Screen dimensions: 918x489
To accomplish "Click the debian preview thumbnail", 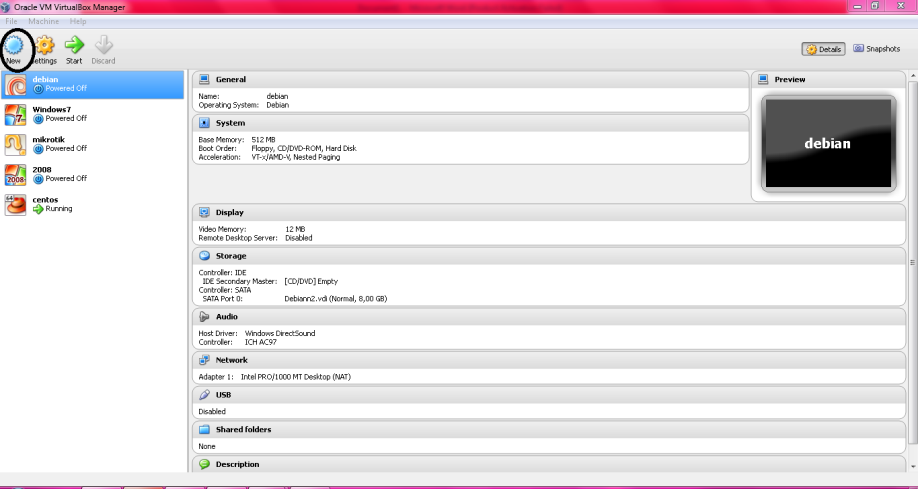I will tap(828, 143).
